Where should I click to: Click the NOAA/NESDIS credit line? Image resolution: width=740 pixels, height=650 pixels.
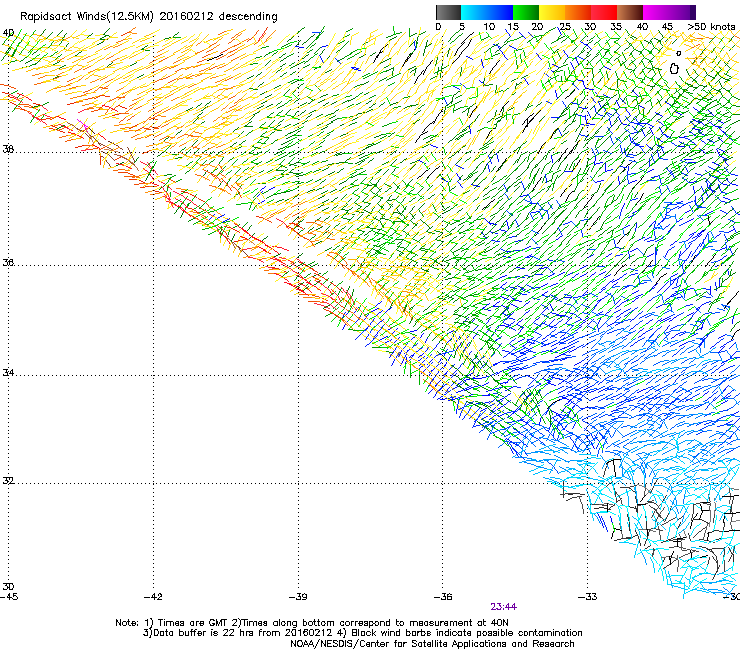432,644
